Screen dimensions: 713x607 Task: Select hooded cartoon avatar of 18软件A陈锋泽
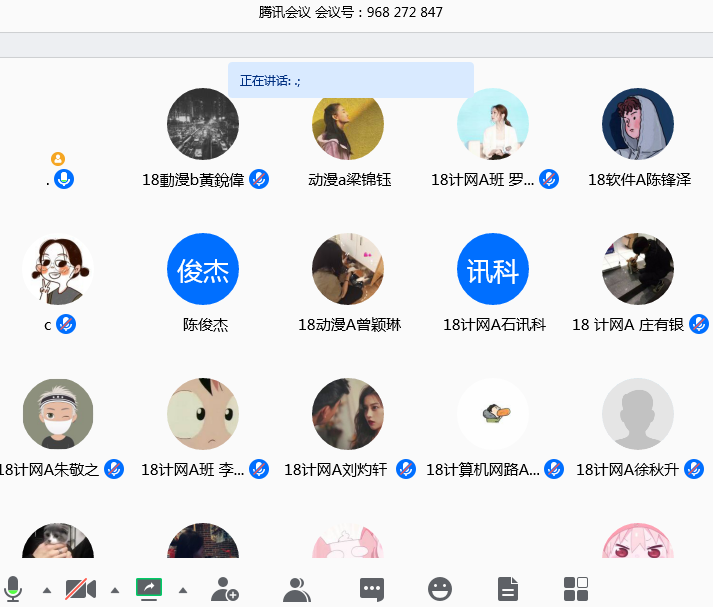(638, 124)
